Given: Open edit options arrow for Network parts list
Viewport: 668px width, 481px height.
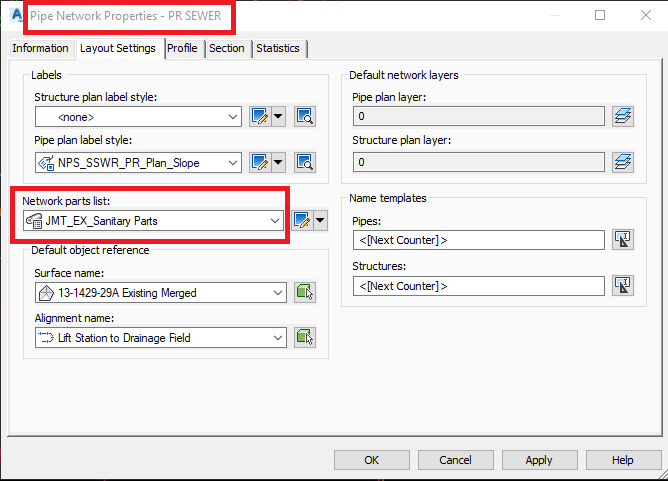Looking at the screenshot, I should (320, 220).
